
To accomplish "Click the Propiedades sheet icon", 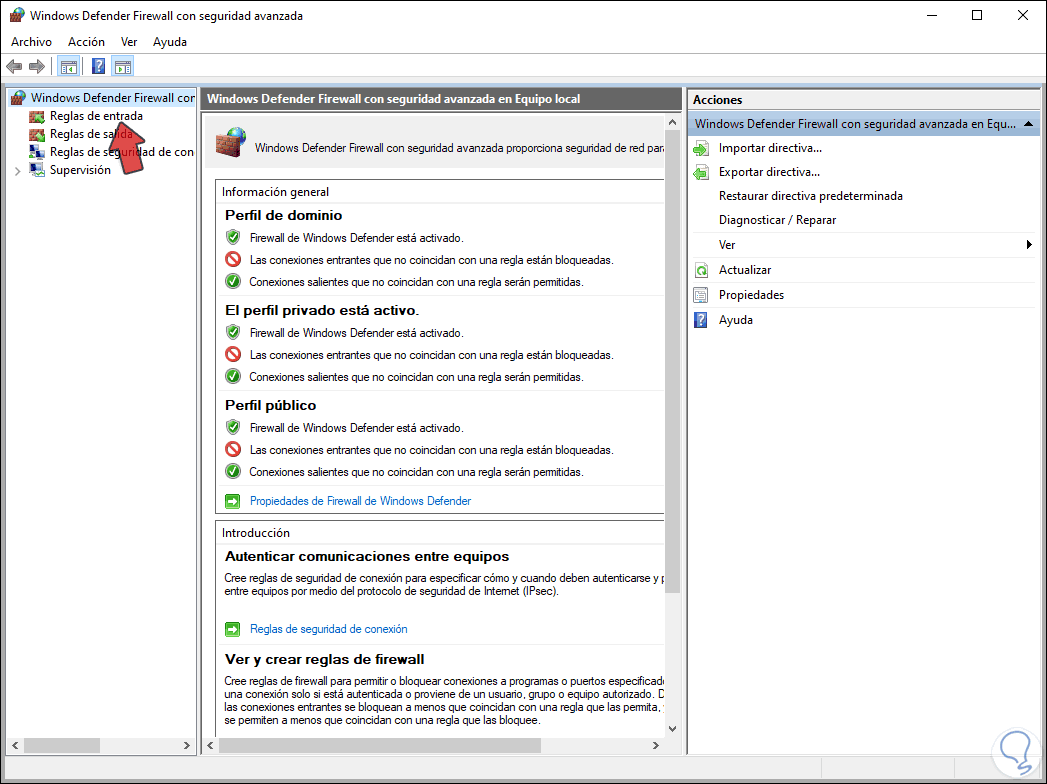I will click(x=701, y=295).
